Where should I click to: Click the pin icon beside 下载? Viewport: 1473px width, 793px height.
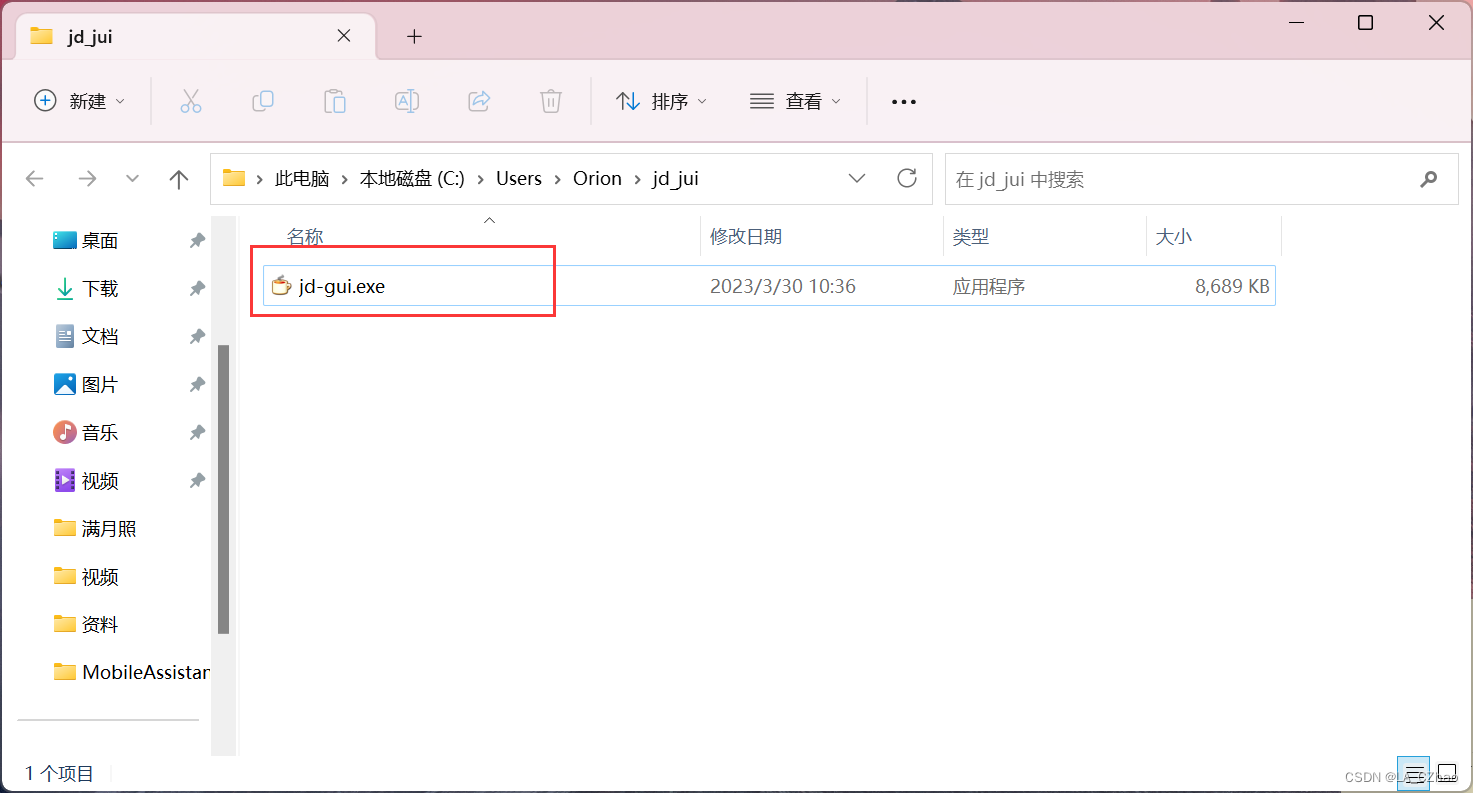click(197, 289)
